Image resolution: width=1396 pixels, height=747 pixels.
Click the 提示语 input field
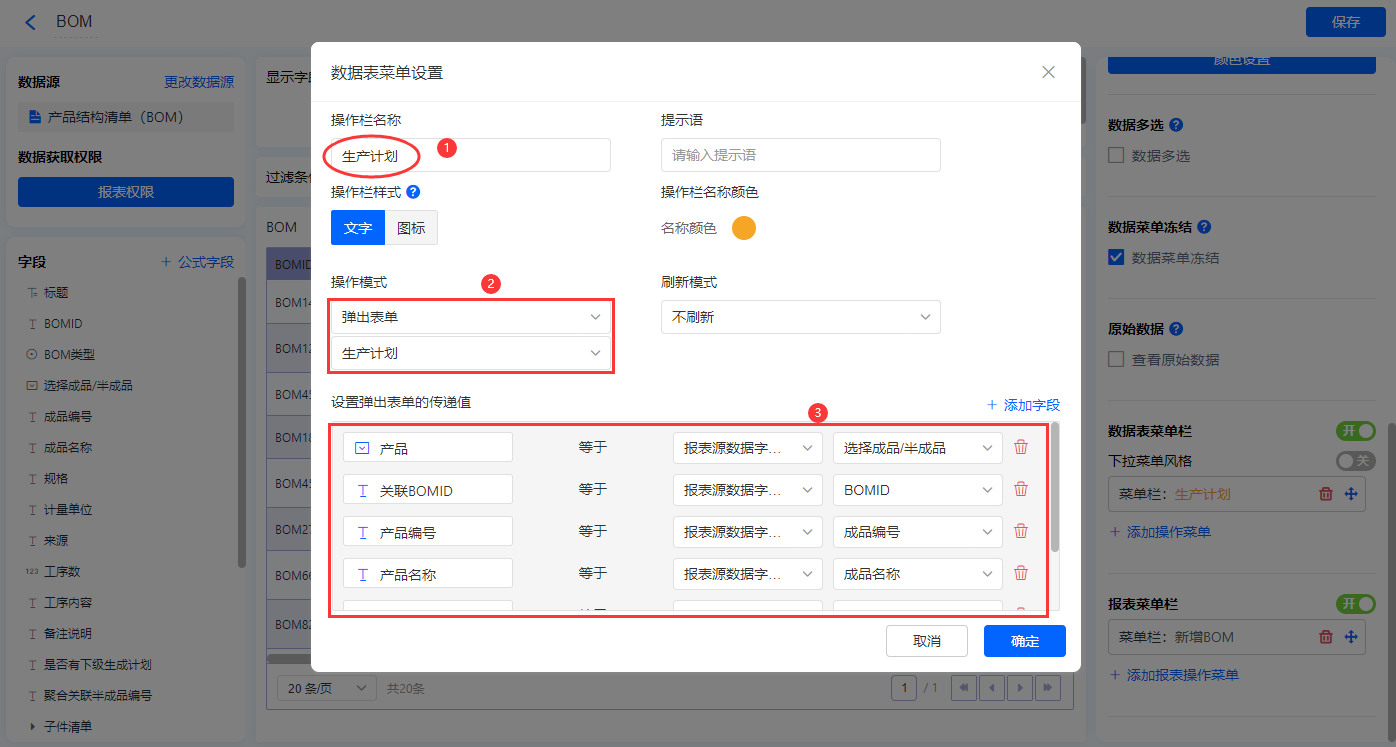(800, 155)
